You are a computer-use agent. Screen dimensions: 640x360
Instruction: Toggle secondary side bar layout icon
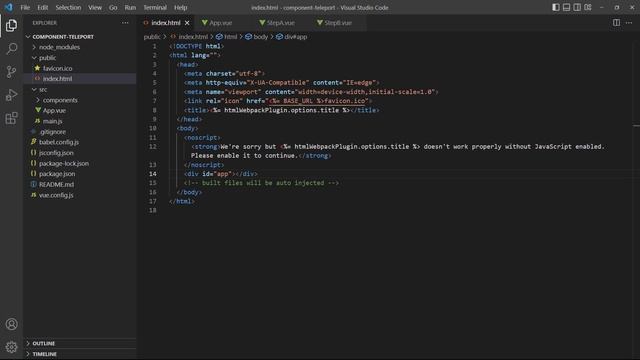click(577, 7)
